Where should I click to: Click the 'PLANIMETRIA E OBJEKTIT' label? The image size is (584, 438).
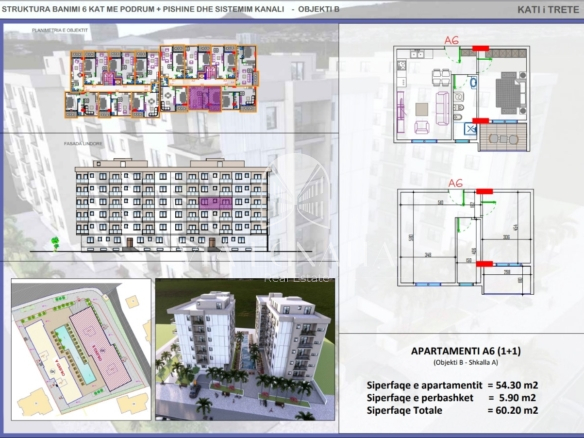[60, 30]
